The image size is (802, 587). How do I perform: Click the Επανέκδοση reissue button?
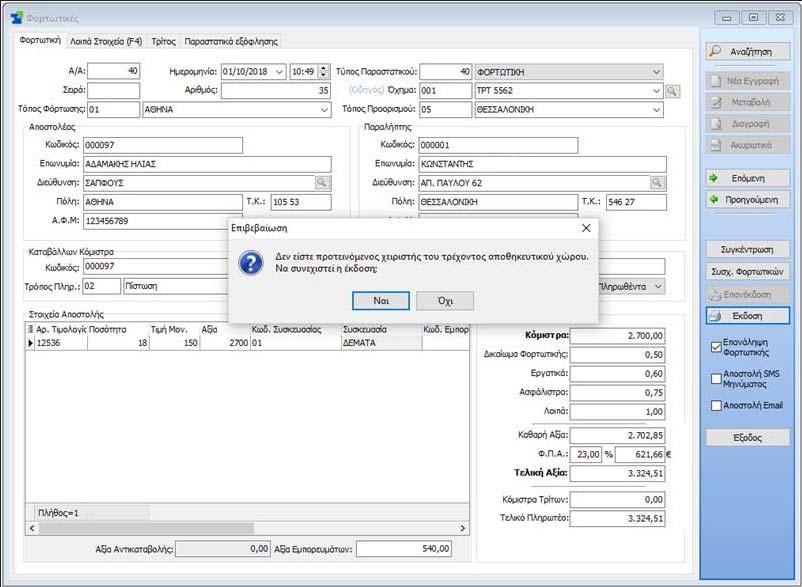click(x=748, y=294)
